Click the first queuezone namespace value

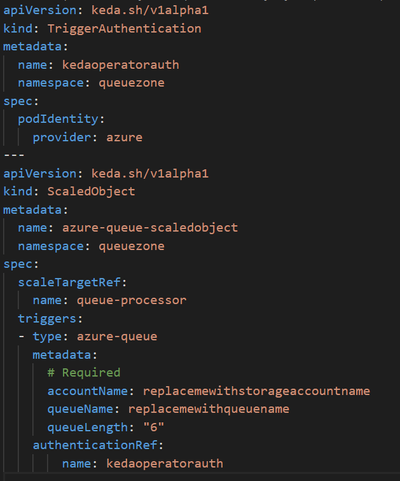[x=131, y=83]
